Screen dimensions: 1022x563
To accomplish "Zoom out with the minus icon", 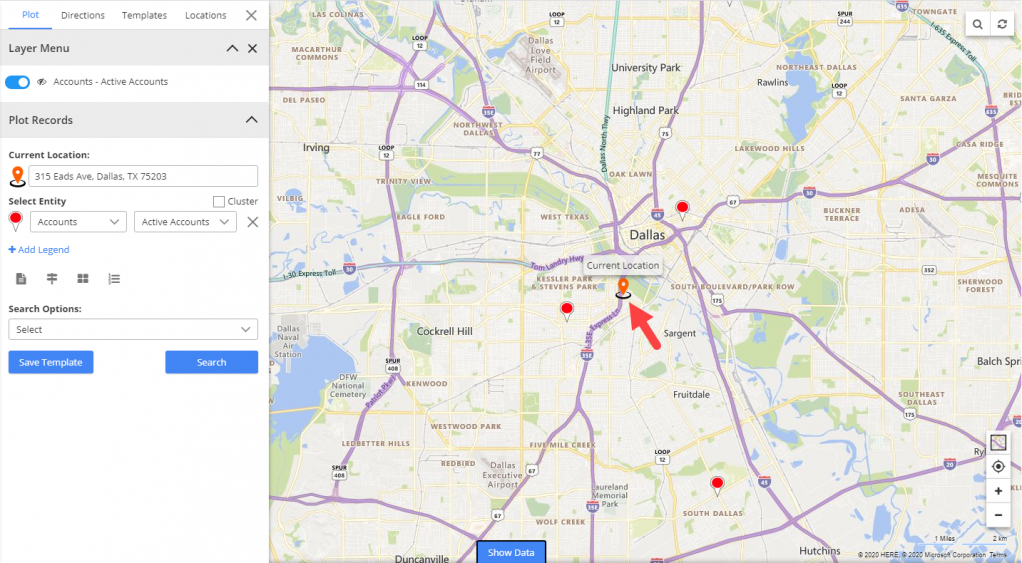I will [998, 515].
